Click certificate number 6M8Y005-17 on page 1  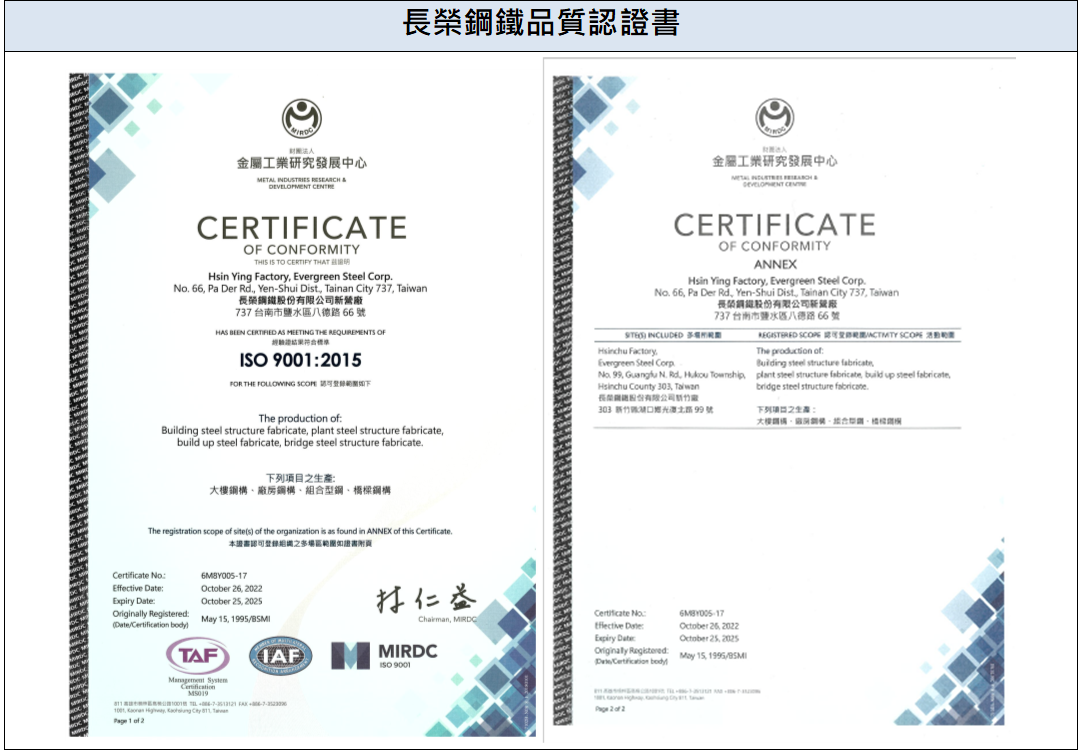pos(224,575)
